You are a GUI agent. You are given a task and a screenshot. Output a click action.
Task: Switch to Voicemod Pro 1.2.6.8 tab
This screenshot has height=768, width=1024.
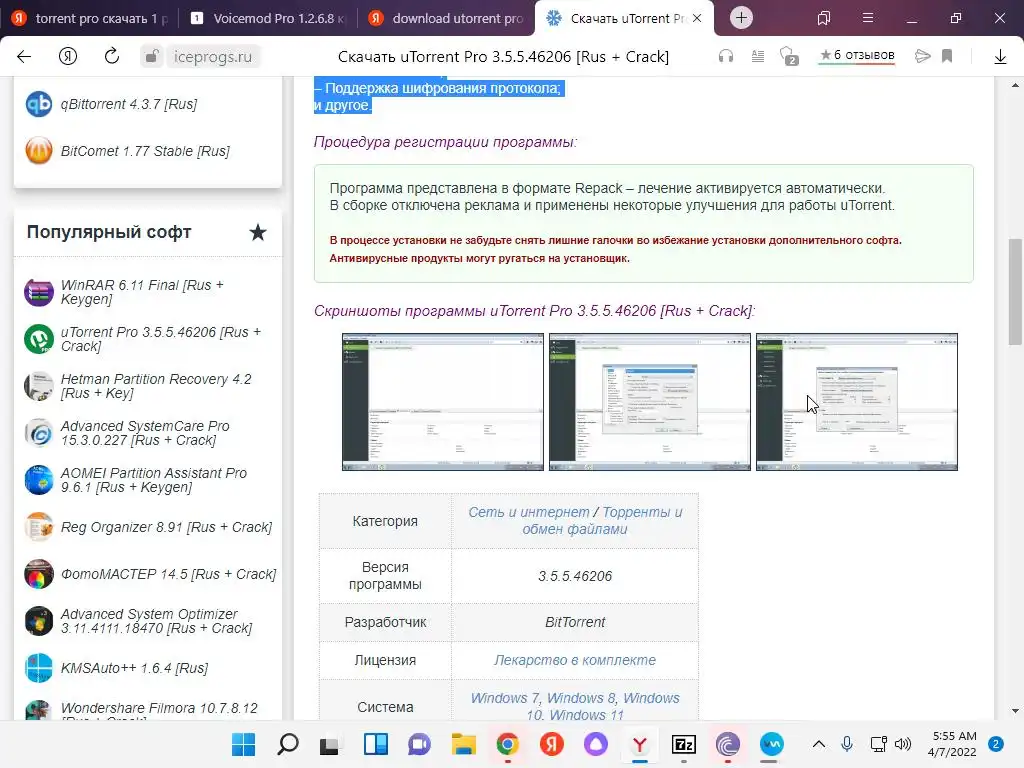click(x=268, y=18)
